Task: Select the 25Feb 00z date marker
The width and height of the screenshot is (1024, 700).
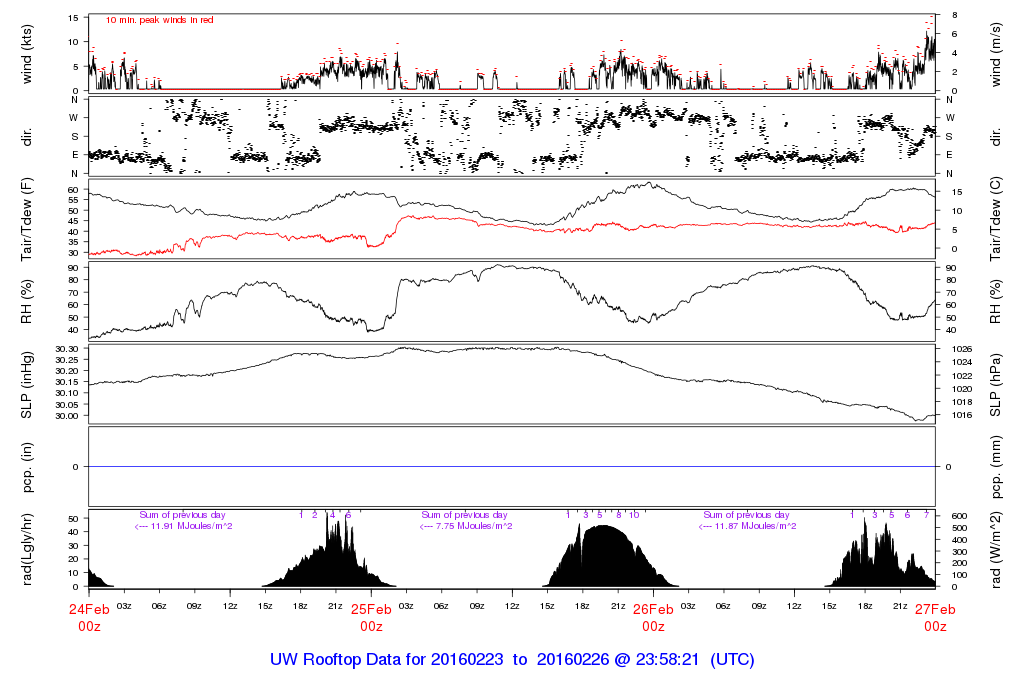Action: [371, 616]
